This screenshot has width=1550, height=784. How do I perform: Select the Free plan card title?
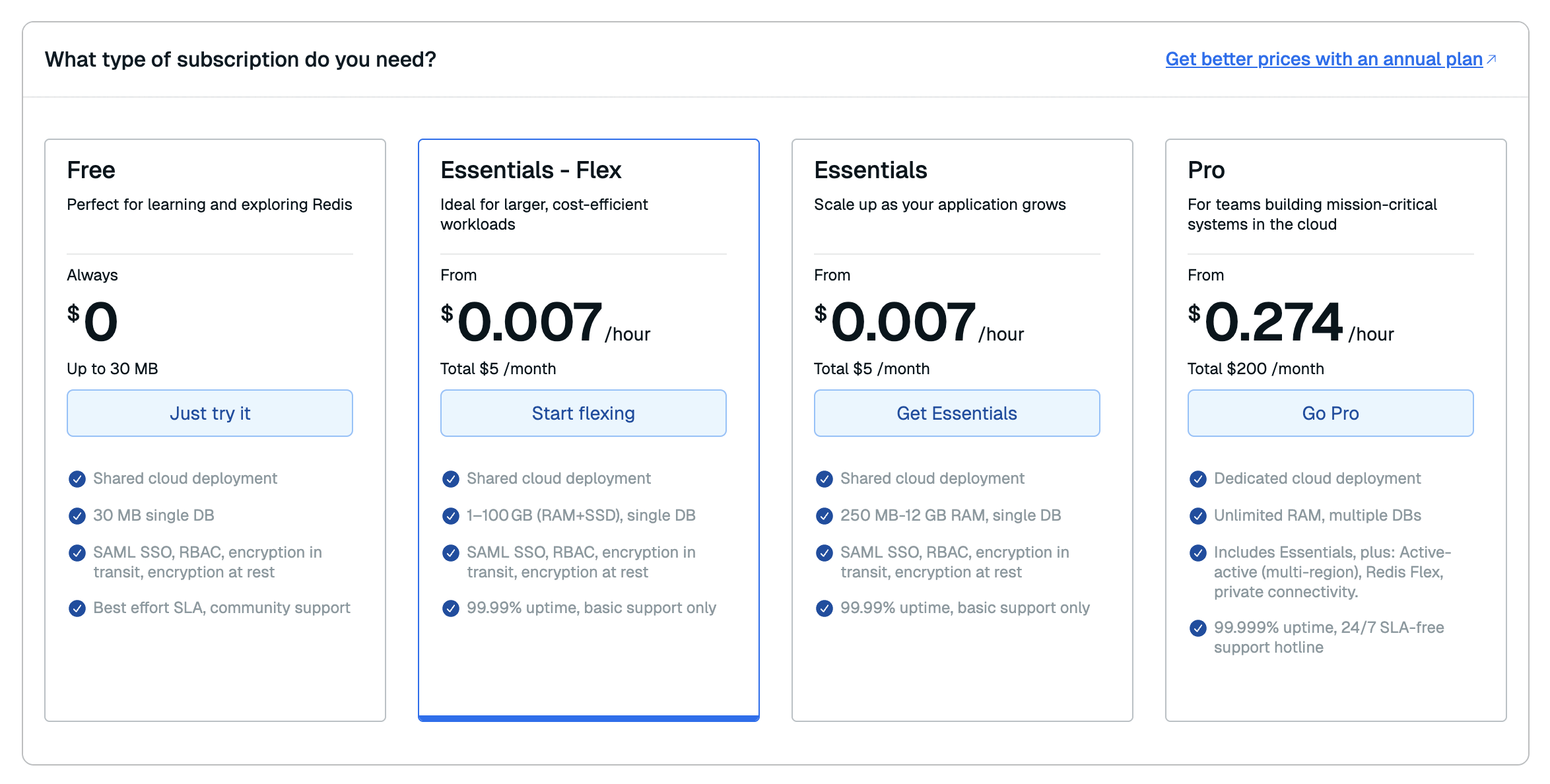coord(91,170)
